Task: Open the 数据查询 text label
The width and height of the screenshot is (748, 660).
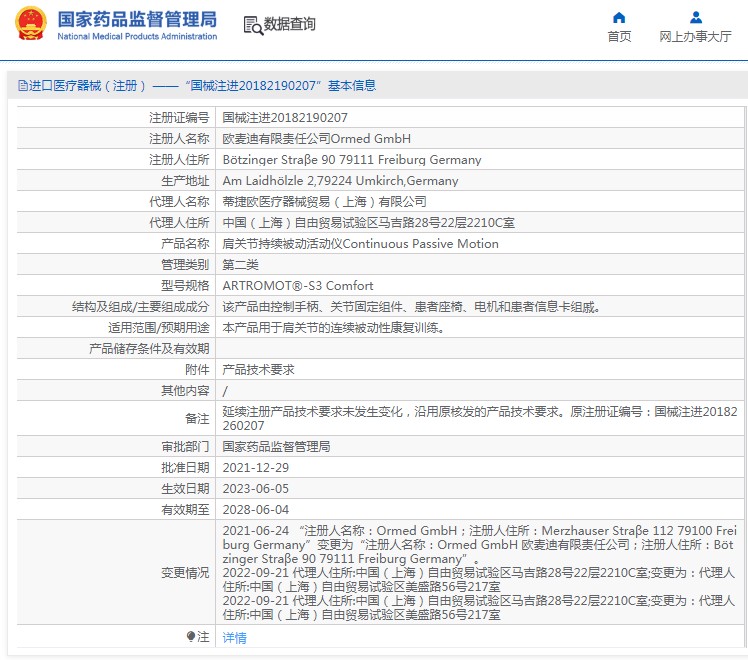Action: pos(289,25)
